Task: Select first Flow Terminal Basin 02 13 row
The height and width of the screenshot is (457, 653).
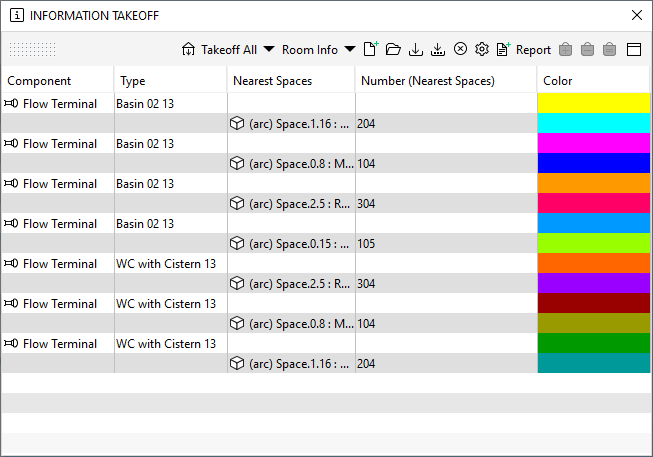Action: (269, 103)
